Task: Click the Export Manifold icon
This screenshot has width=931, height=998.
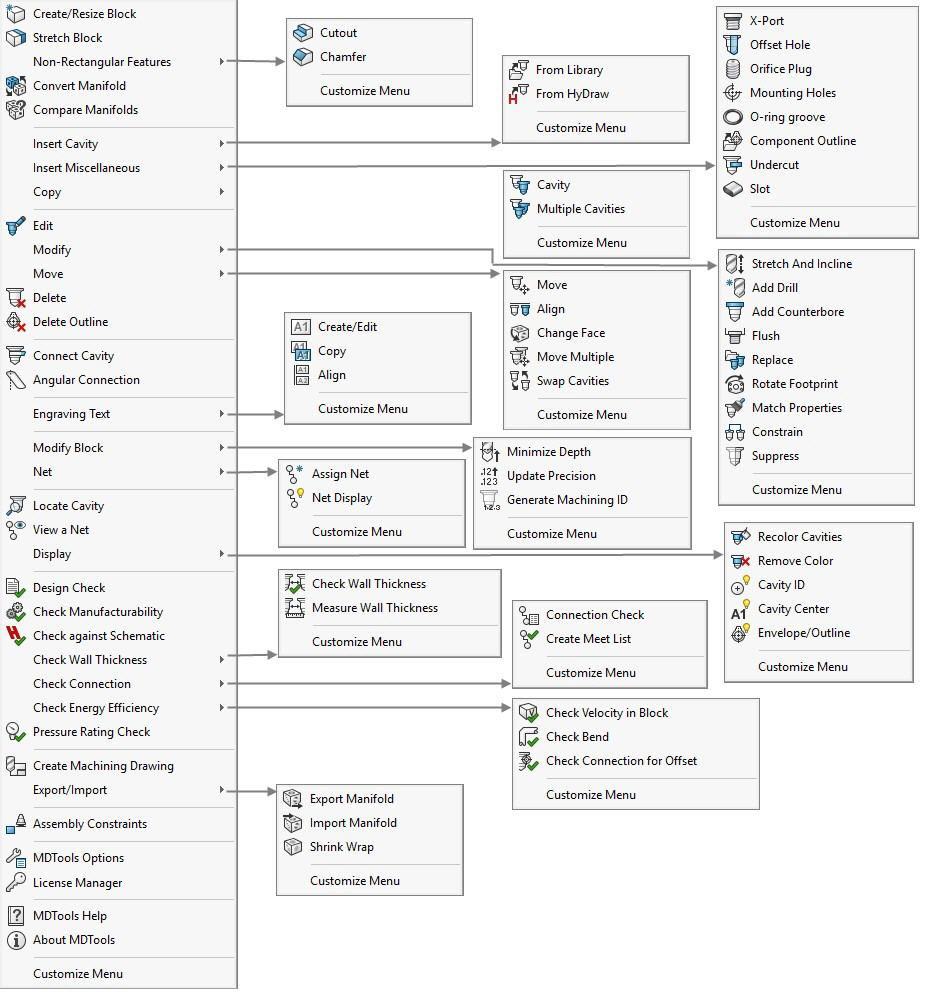Action: click(293, 799)
